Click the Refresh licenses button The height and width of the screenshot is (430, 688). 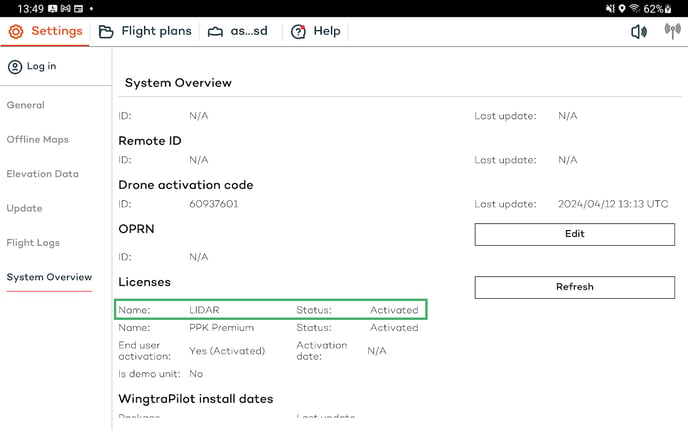coord(574,287)
